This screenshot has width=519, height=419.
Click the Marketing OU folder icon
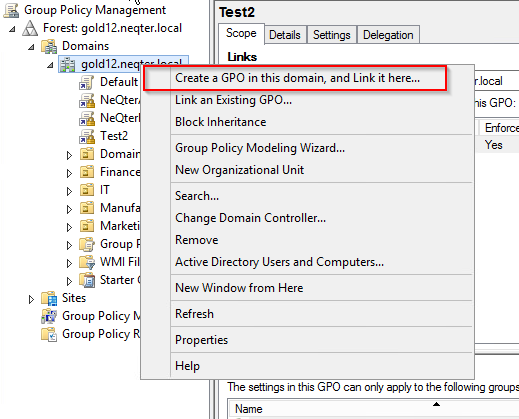87,226
